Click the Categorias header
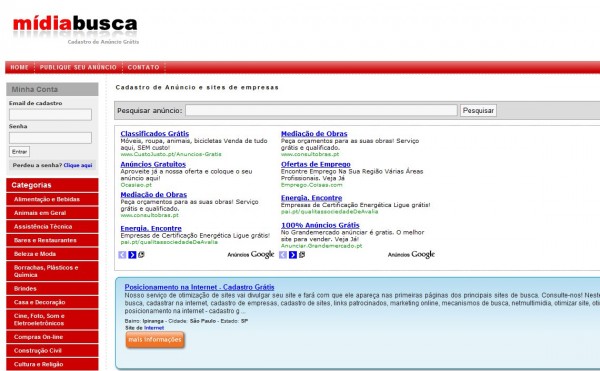 [52, 185]
